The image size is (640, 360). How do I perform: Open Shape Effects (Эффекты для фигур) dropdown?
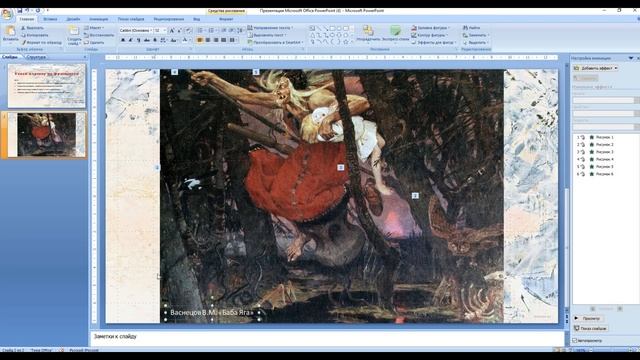tap(433, 42)
